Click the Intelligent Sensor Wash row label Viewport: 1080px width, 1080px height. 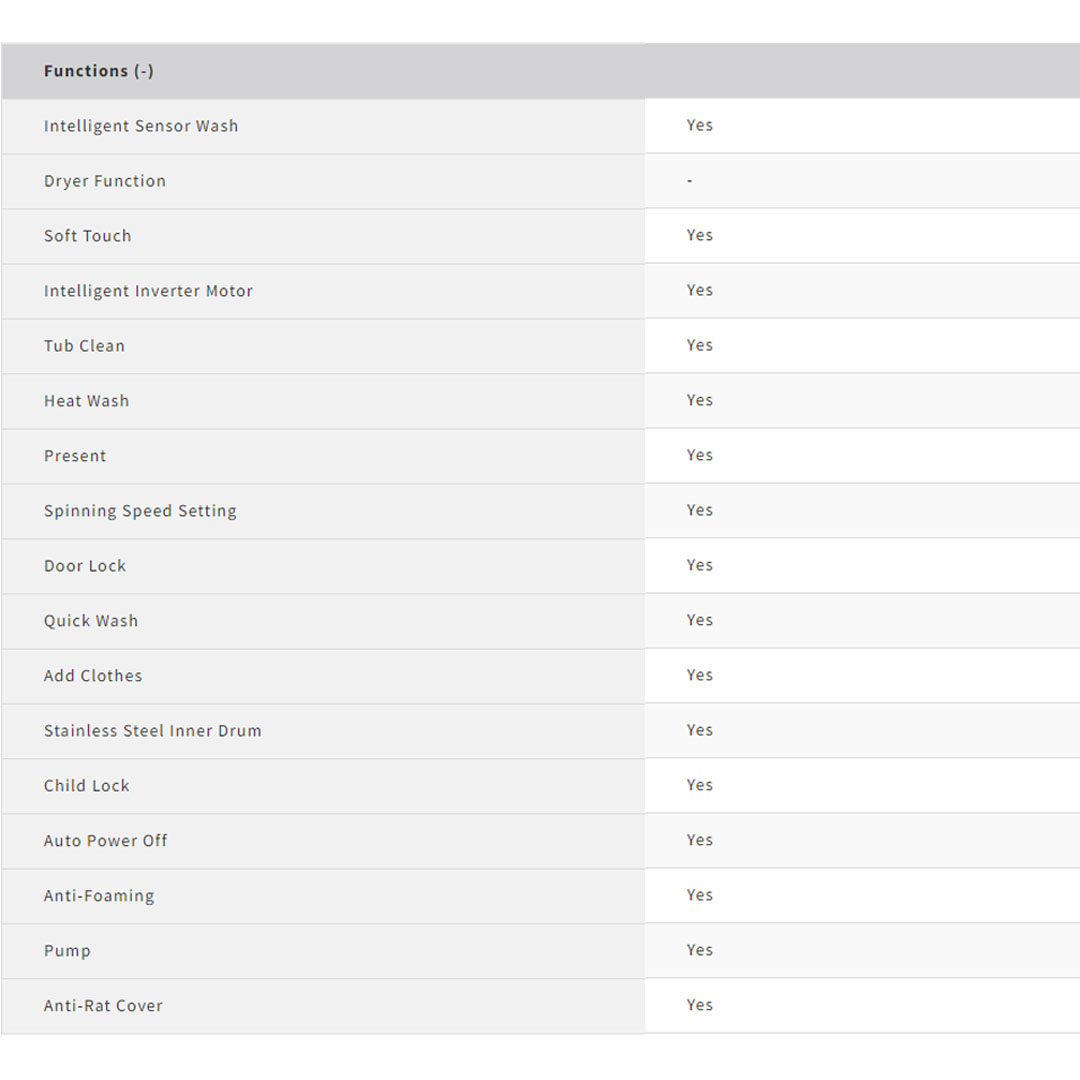coord(141,126)
